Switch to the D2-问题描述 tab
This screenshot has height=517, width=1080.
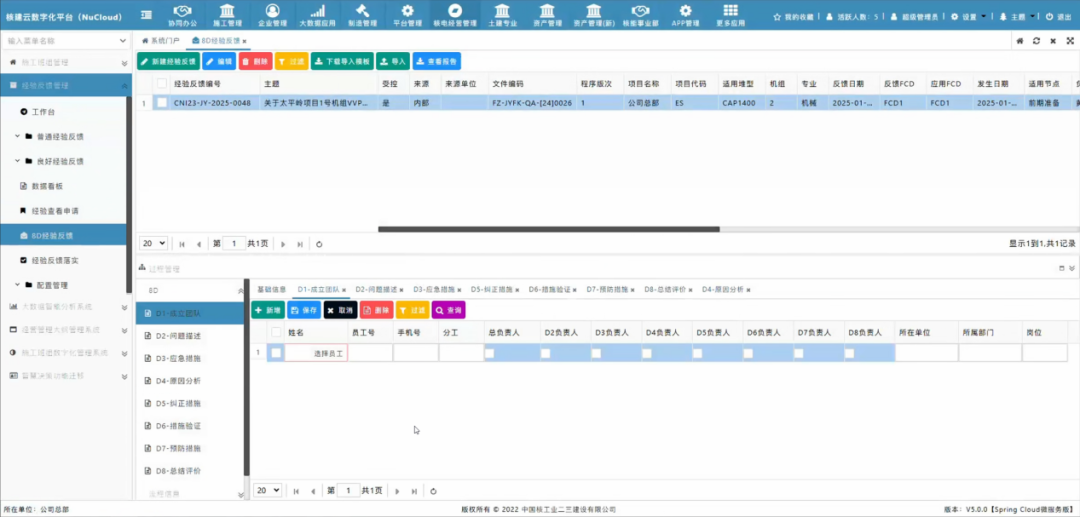(x=376, y=289)
